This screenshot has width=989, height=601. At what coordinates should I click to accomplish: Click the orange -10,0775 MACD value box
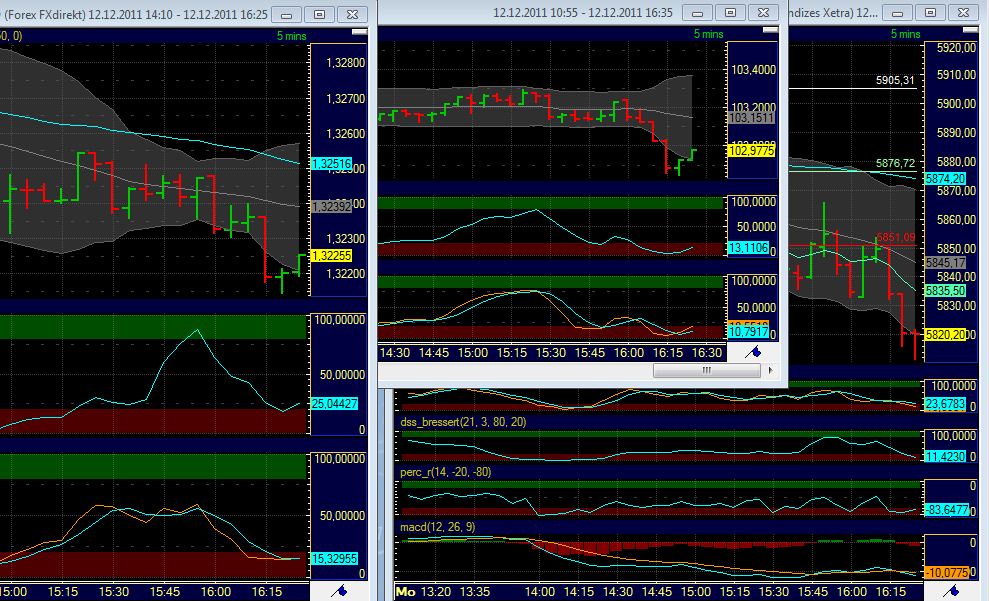click(944, 573)
